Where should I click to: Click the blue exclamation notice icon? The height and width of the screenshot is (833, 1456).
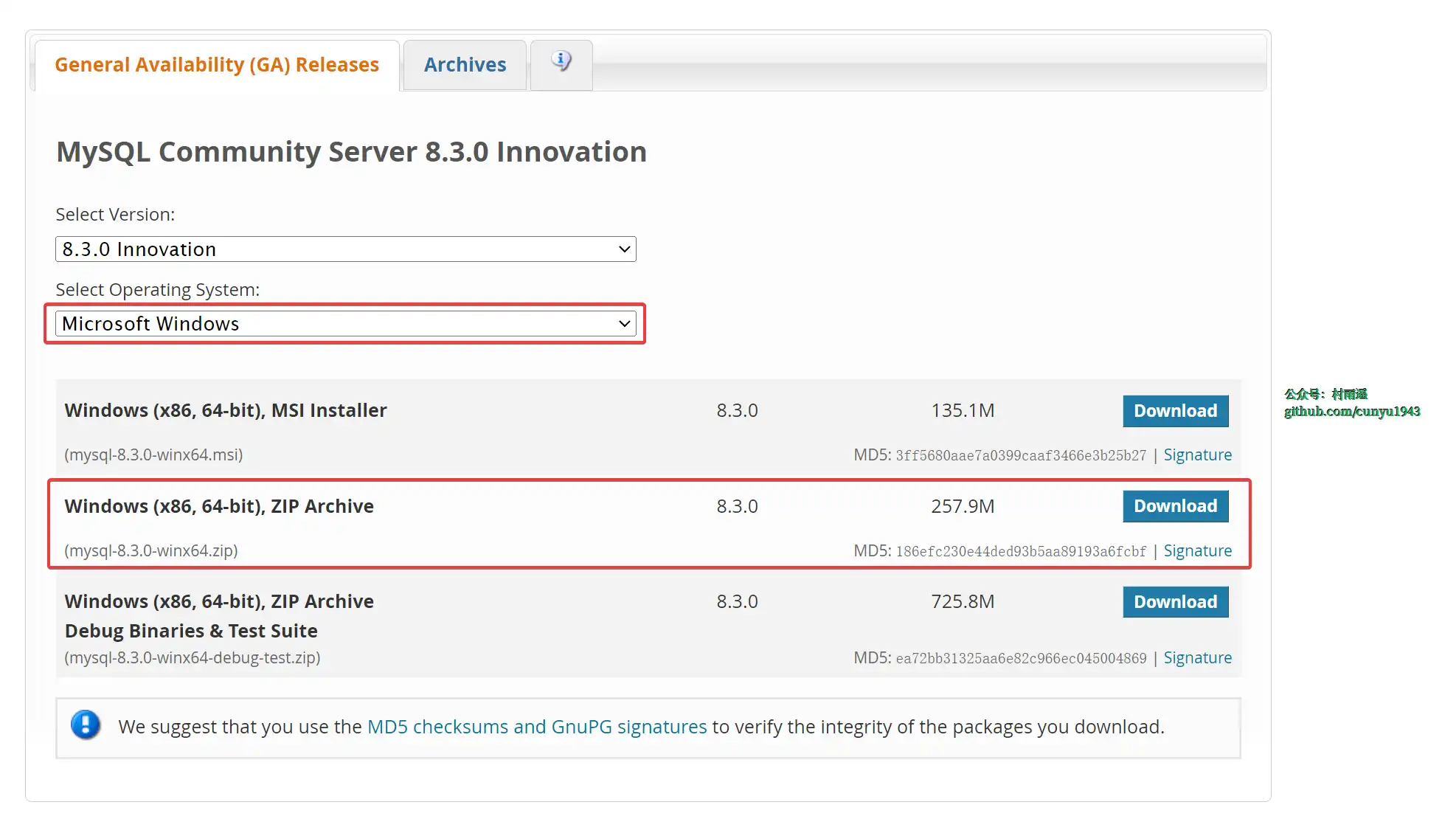86,725
